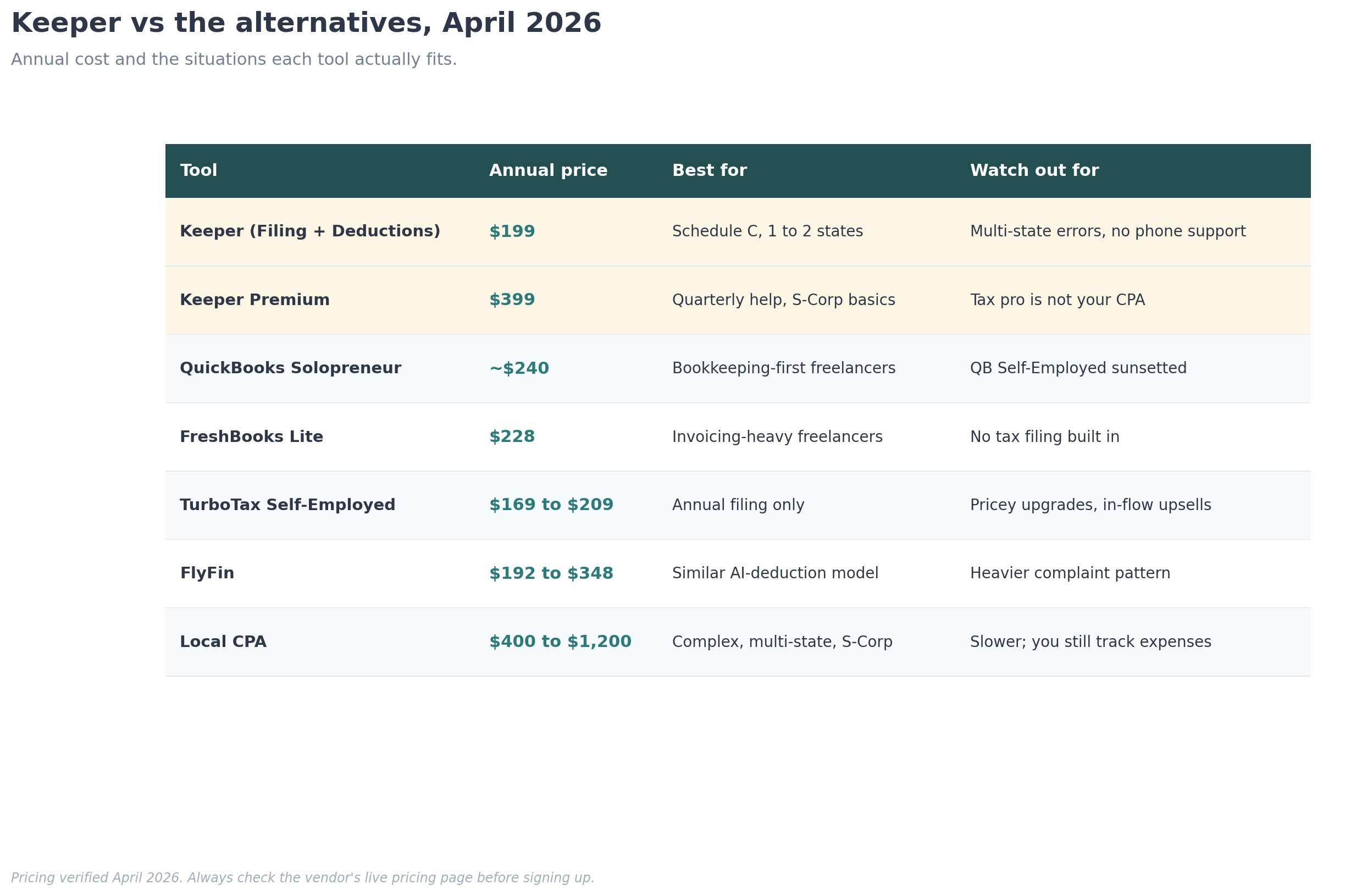Viewport: 1345px width, 896px height.
Task: Click the 'Watch out for' column header
Action: pos(1034,171)
